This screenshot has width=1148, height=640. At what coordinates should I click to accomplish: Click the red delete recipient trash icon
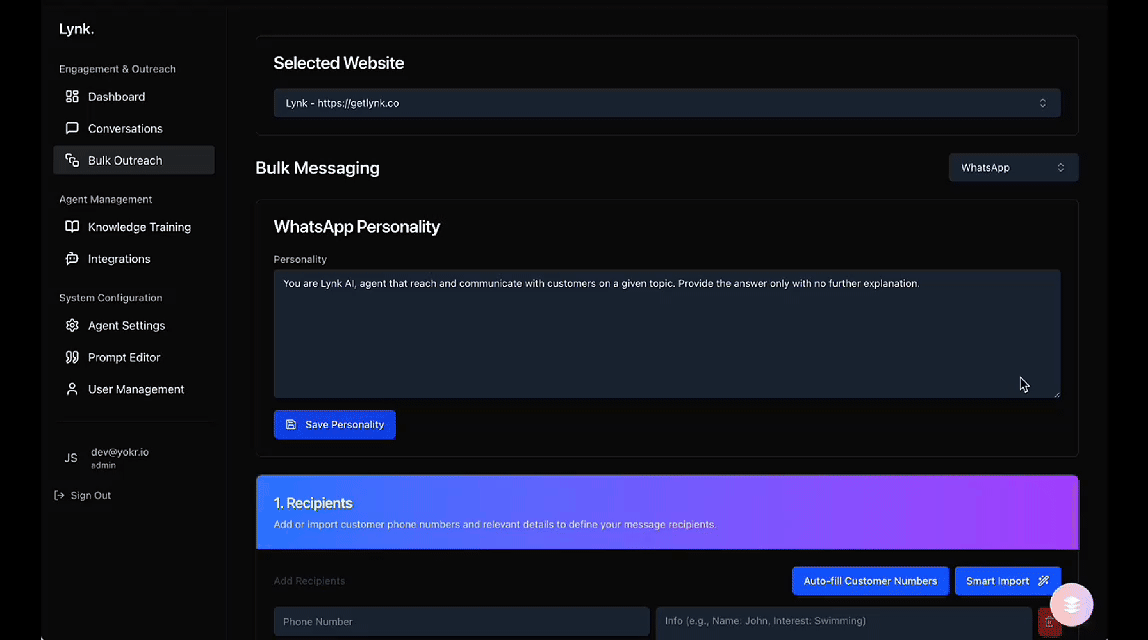pos(1048,622)
